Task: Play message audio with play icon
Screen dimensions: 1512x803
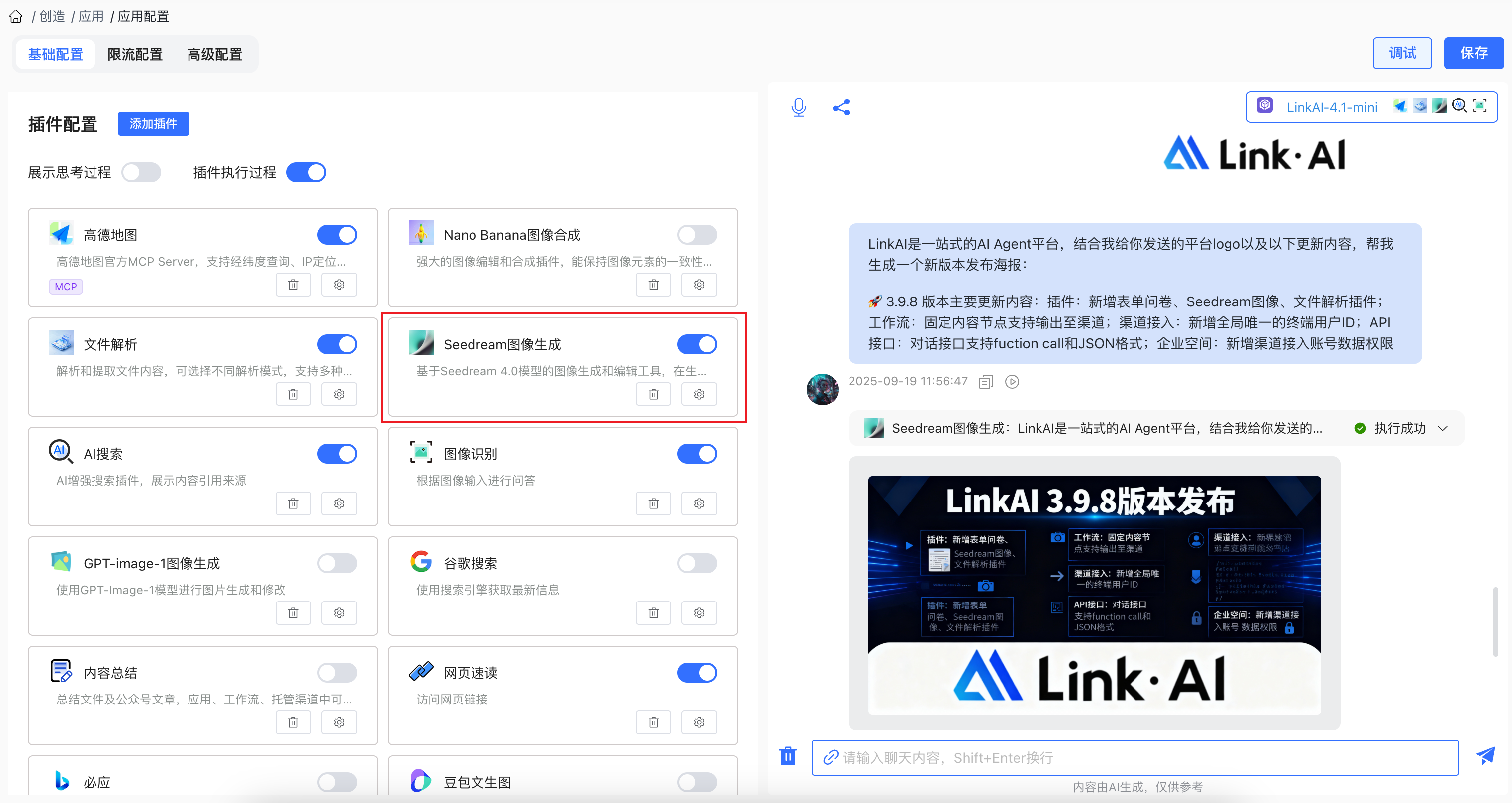Action: click(x=1012, y=382)
